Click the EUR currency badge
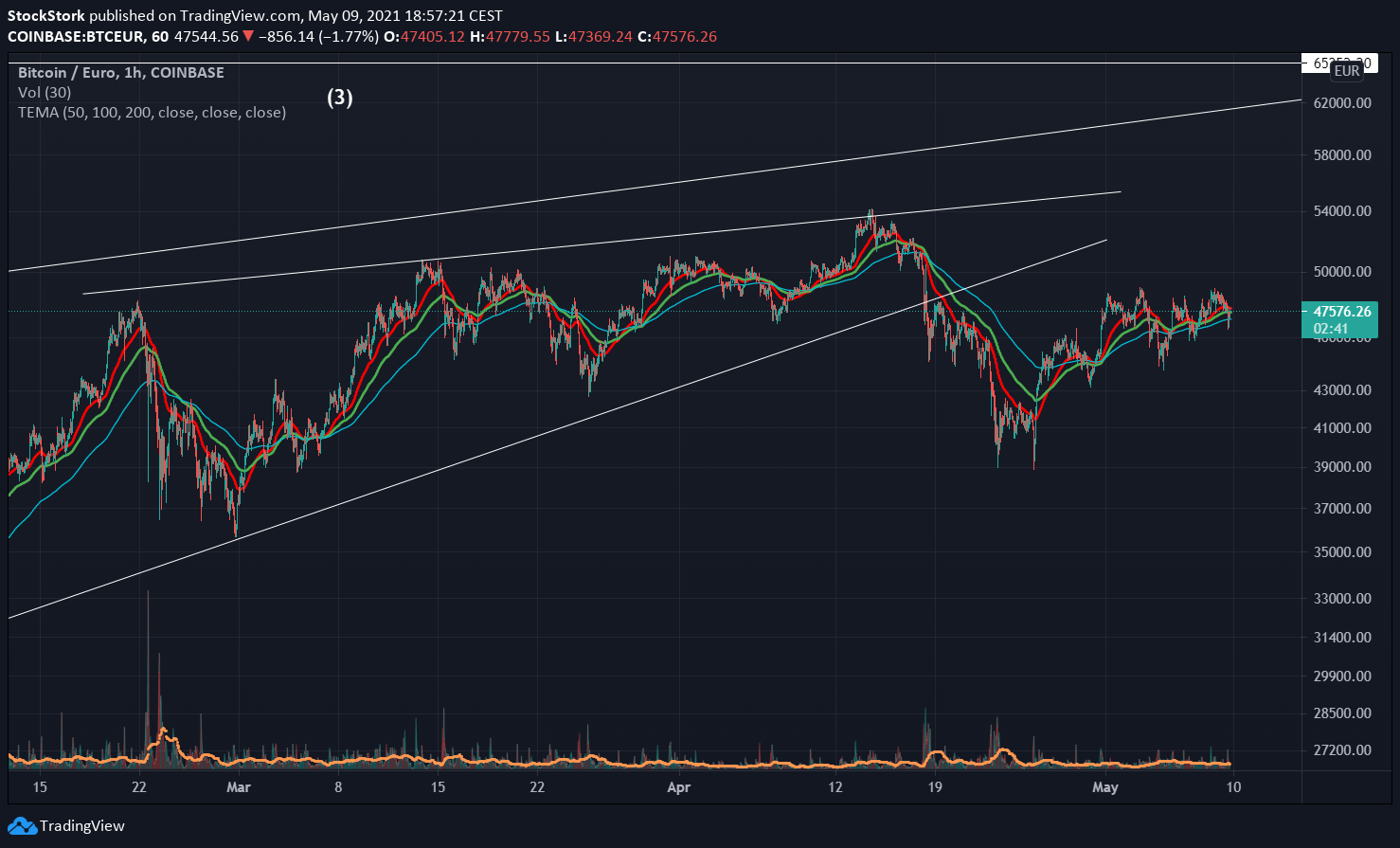Image resolution: width=1400 pixels, height=848 pixels. click(1346, 71)
